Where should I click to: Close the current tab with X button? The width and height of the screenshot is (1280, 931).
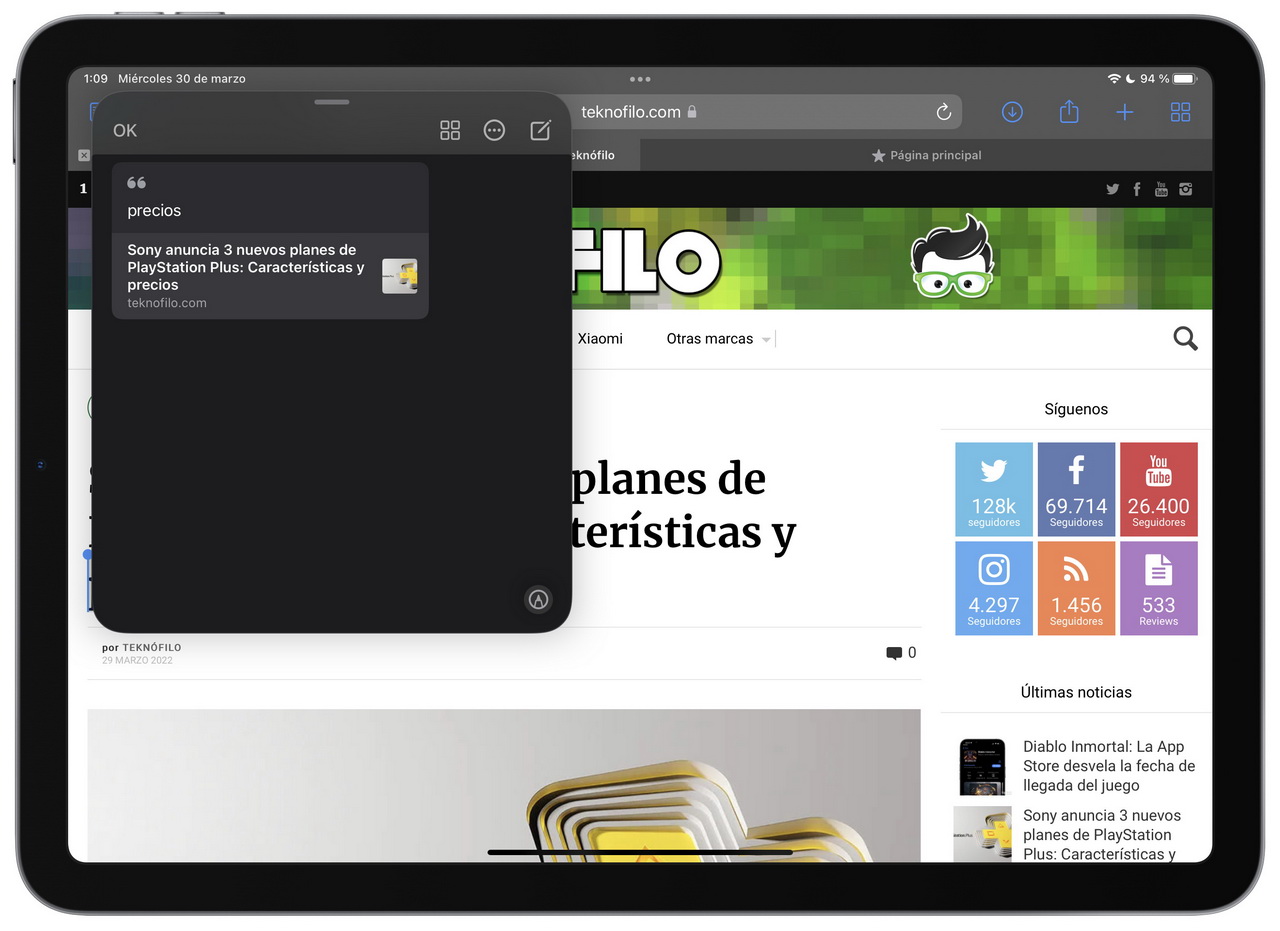pyautogui.click(x=83, y=155)
